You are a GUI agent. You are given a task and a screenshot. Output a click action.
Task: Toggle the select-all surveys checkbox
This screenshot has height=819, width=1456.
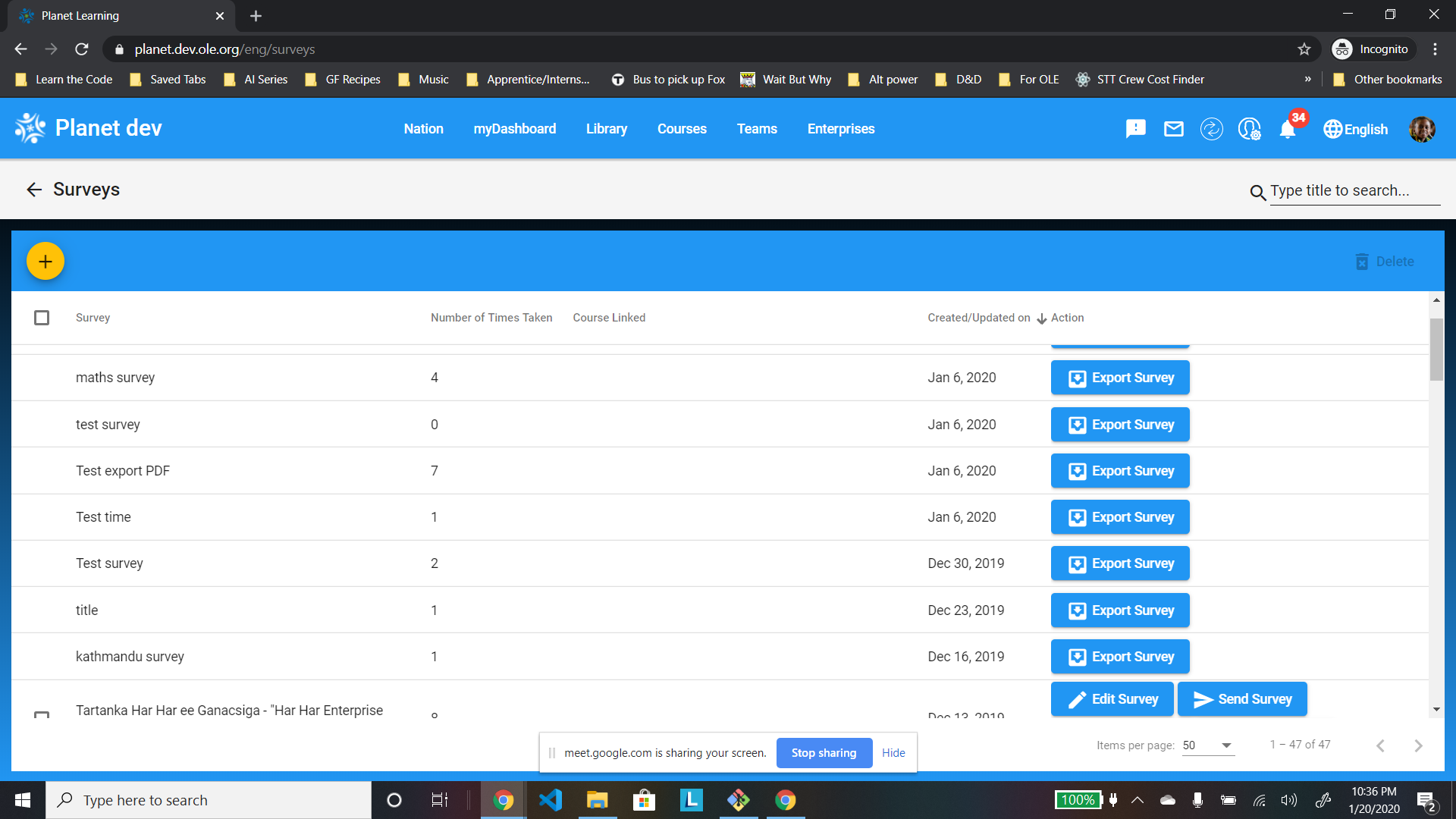(42, 318)
